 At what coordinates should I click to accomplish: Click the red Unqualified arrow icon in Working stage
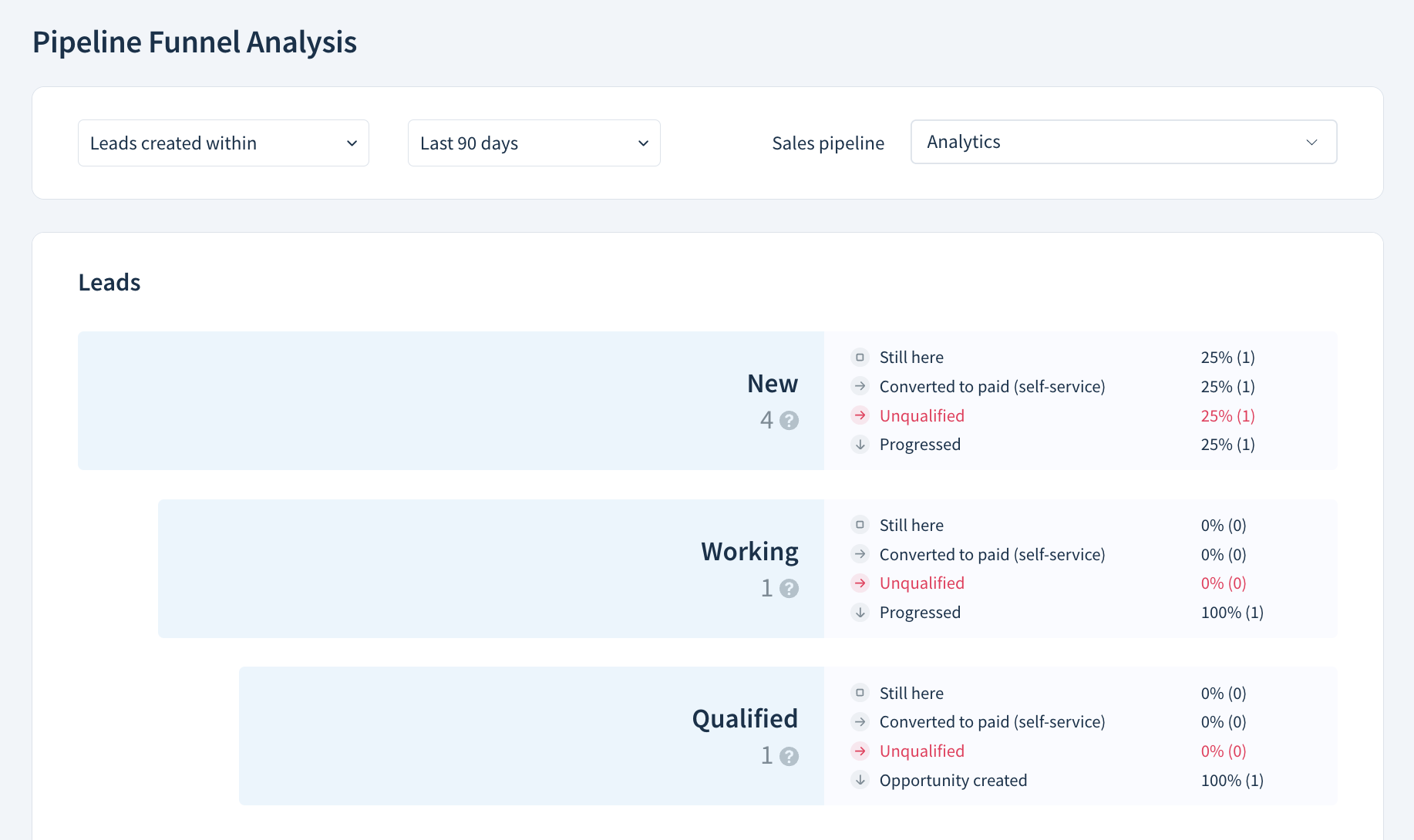click(x=859, y=583)
